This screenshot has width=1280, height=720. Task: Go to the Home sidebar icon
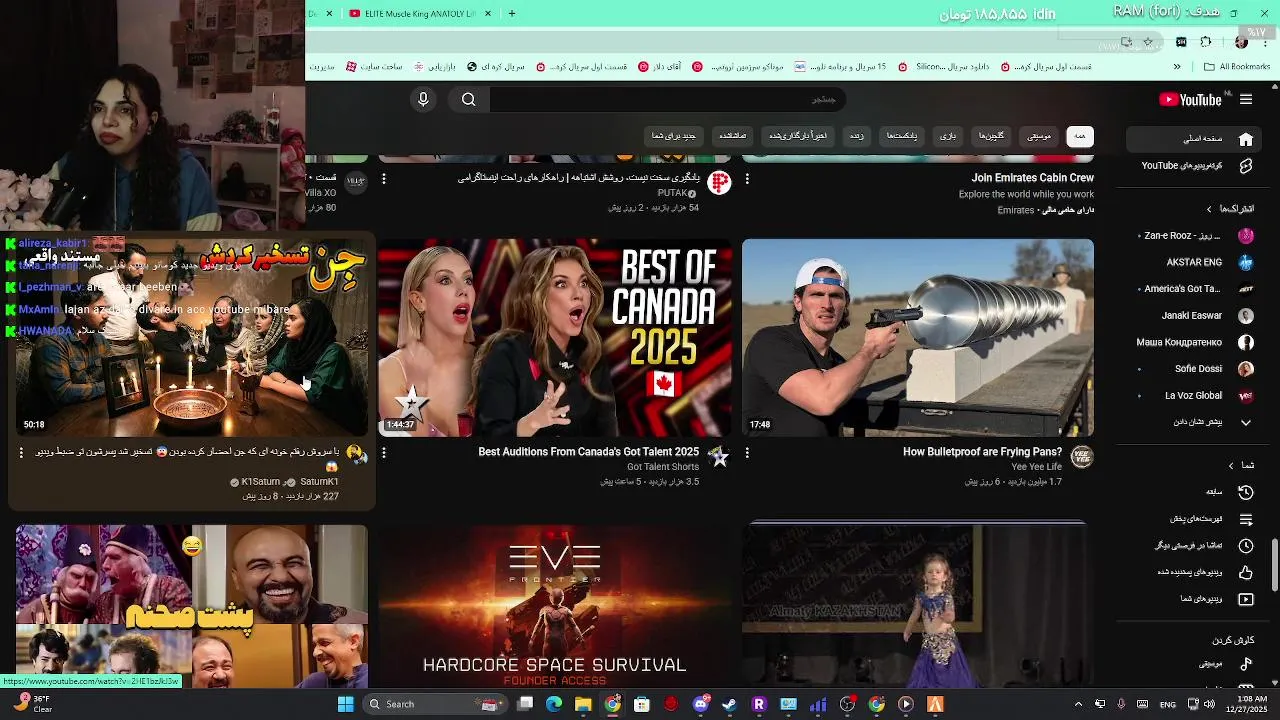1246,139
